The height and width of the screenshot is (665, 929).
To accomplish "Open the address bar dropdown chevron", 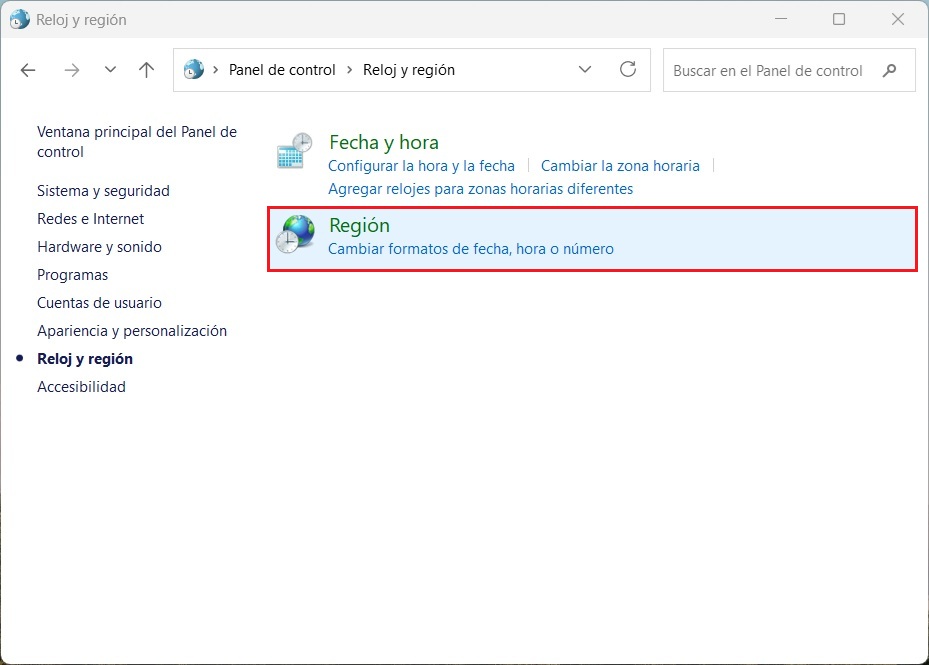I will pyautogui.click(x=585, y=70).
